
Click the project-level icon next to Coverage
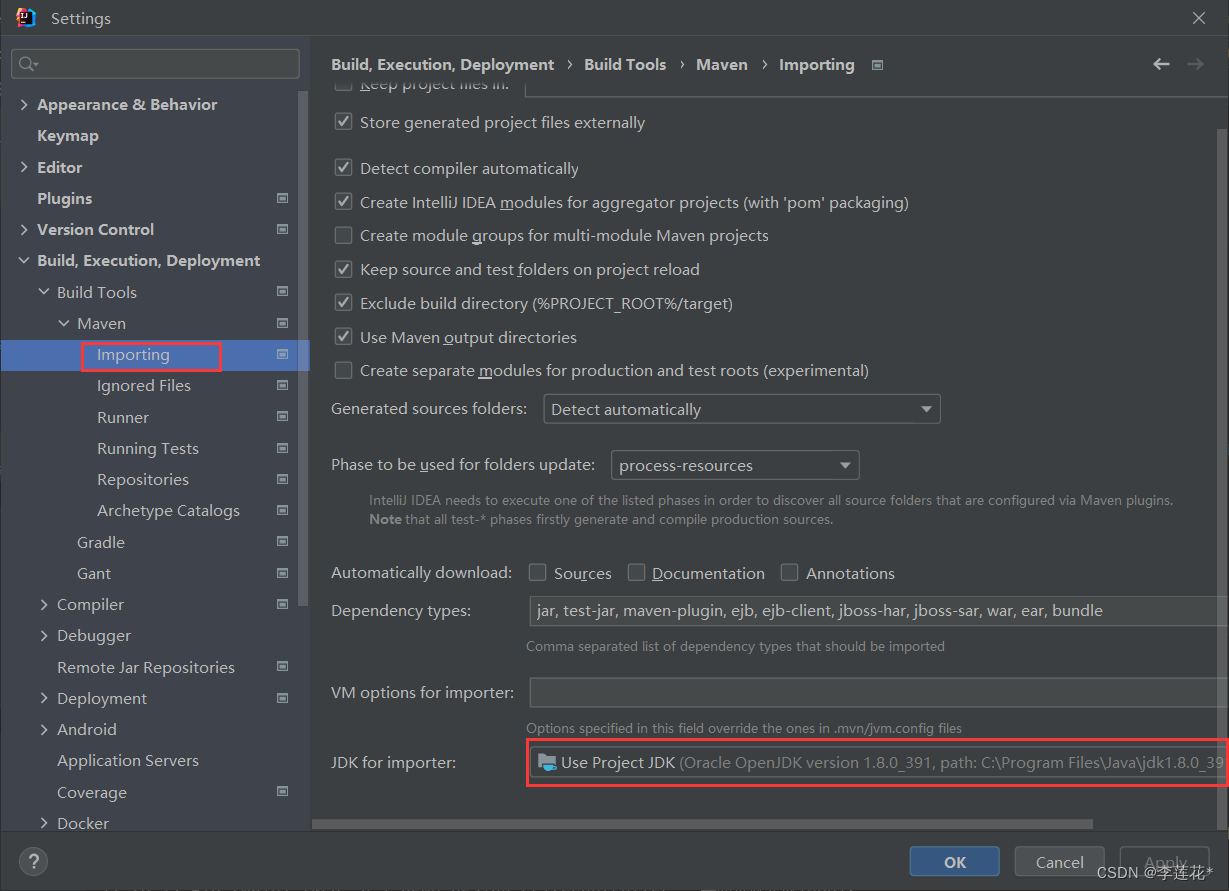click(x=283, y=792)
